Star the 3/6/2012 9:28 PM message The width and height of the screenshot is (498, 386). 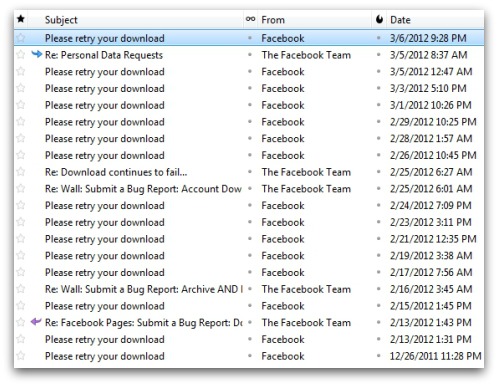21,38
